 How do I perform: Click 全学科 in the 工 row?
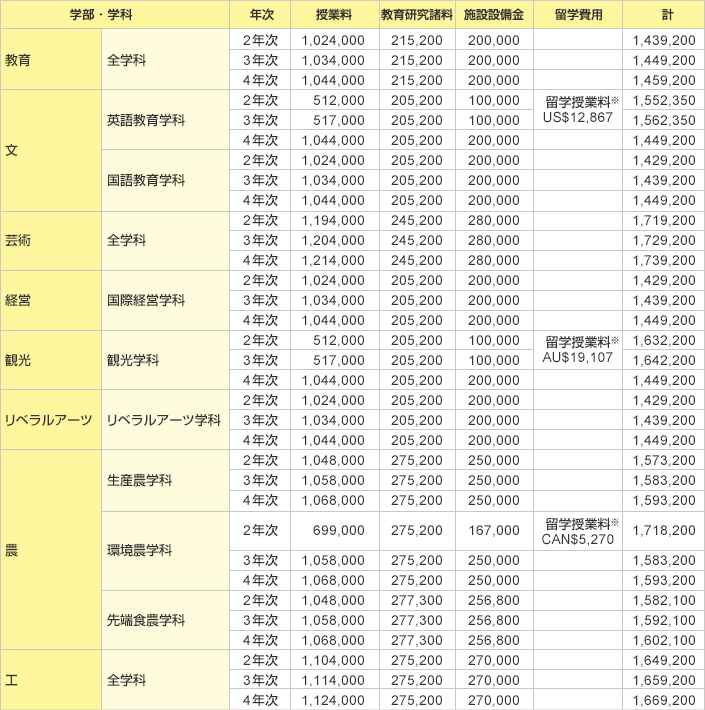(x=165, y=680)
